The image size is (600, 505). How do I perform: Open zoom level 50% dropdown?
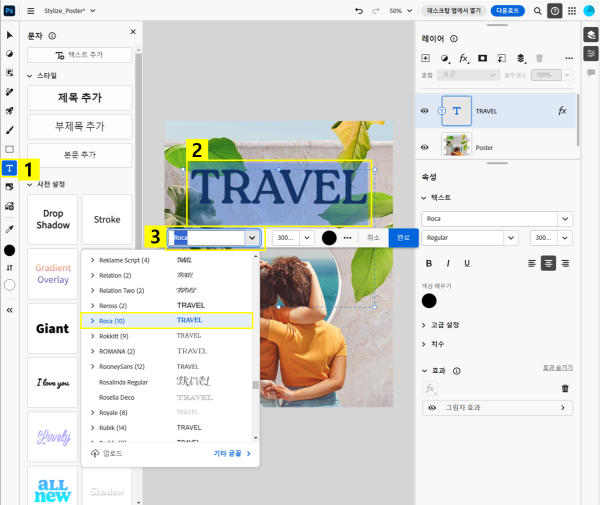click(x=409, y=11)
